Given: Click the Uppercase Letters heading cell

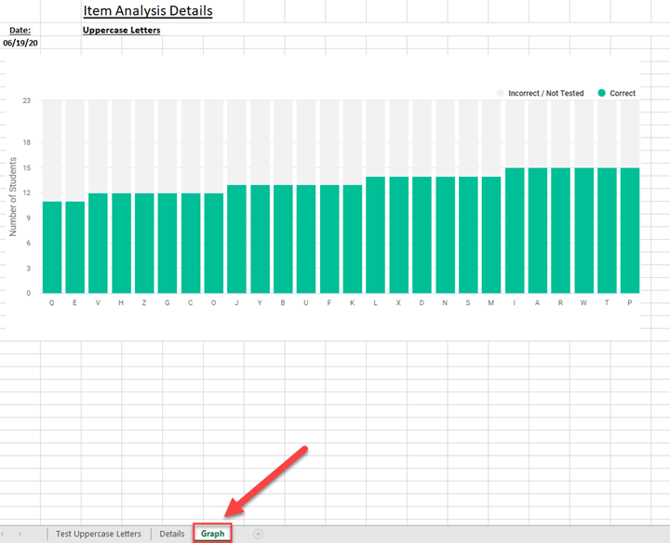Looking at the screenshot, I should (x=122, y=30).
